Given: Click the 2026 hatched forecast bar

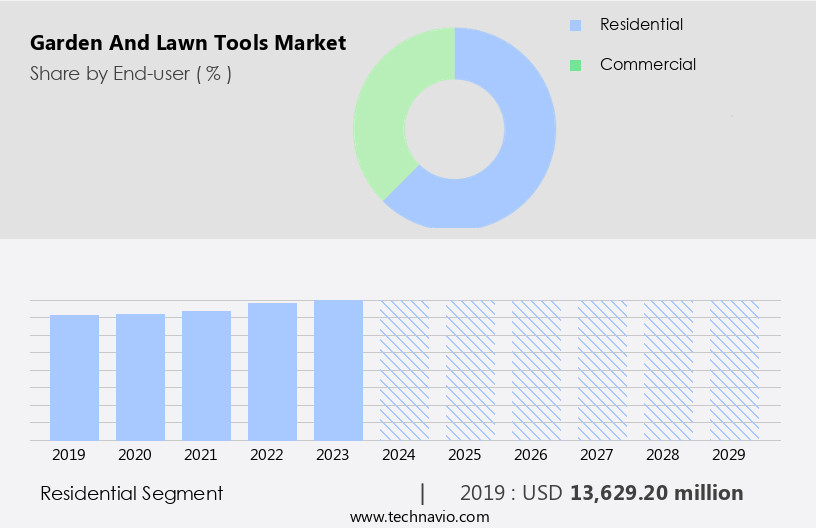Looking at the screenshot, I should tap(537, 370).
